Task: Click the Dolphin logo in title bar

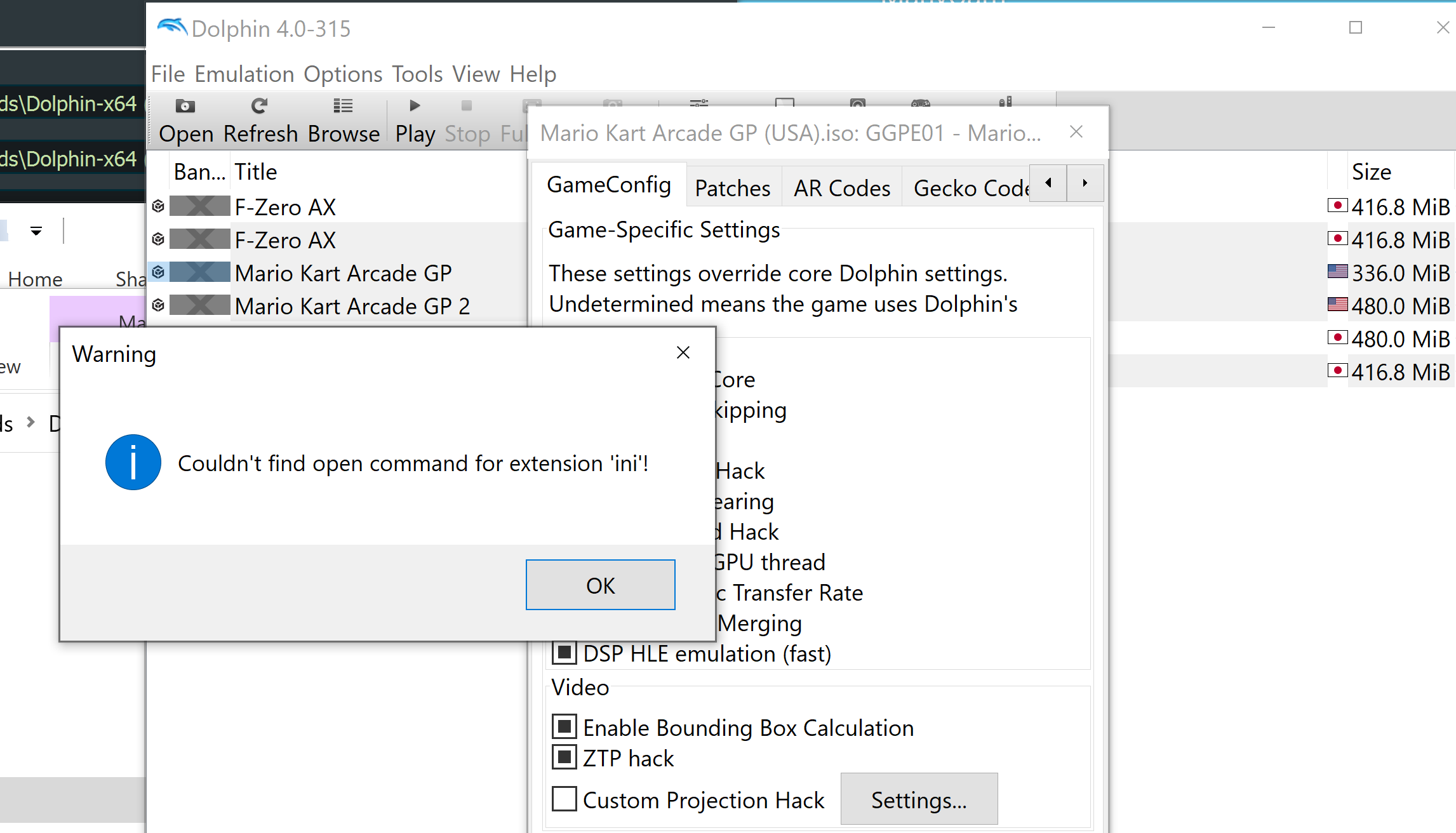Action: 171,27
